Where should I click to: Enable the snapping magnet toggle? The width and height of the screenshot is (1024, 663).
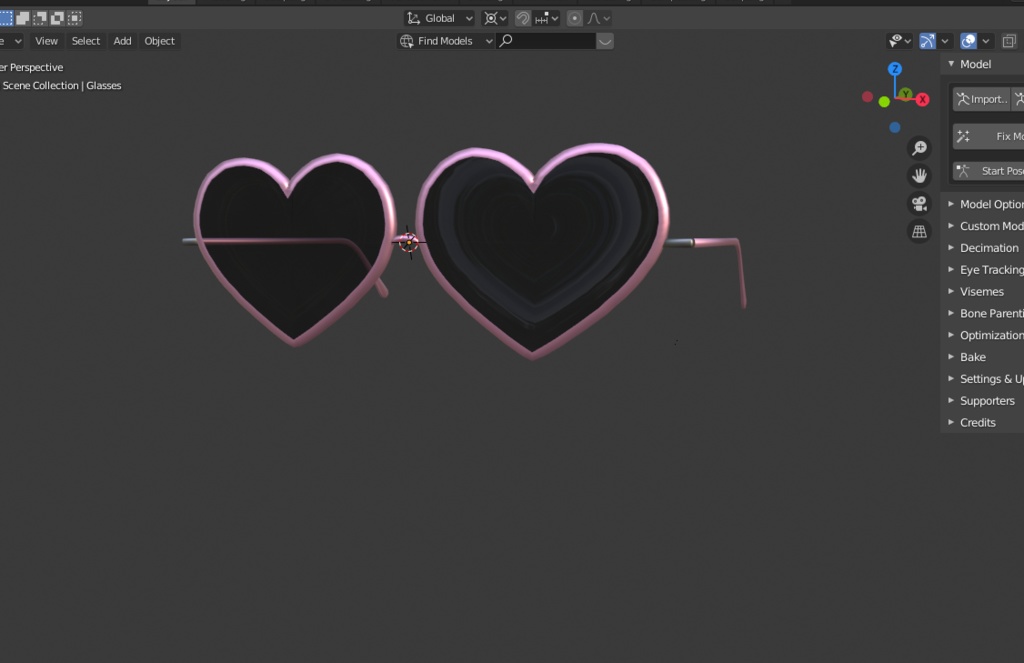point(521,17)
